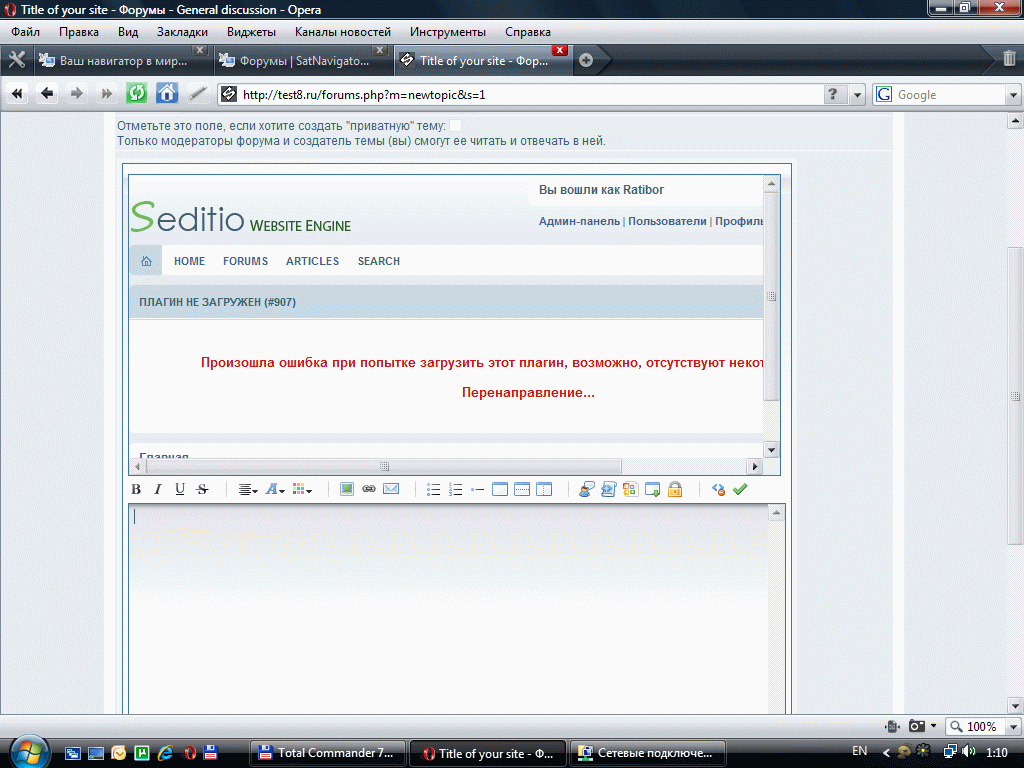Insert a horizontal-split block icon
Viewport: 1024px width, 768px height.
522,489
